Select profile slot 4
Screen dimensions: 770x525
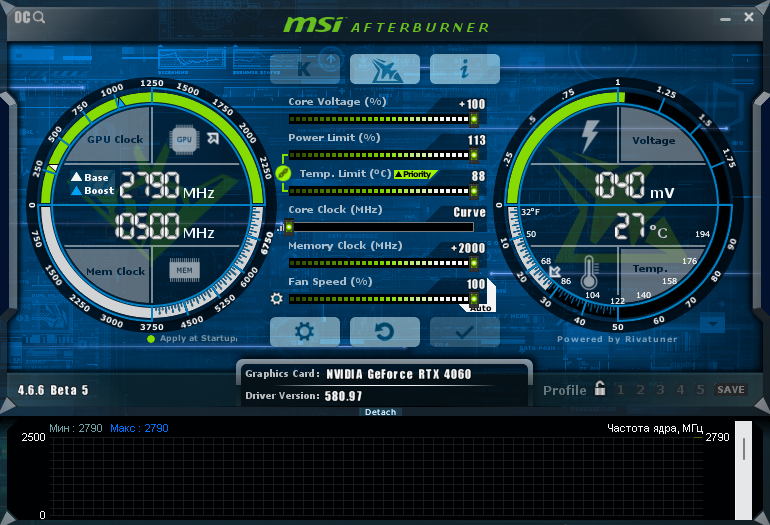coord(680,390)
